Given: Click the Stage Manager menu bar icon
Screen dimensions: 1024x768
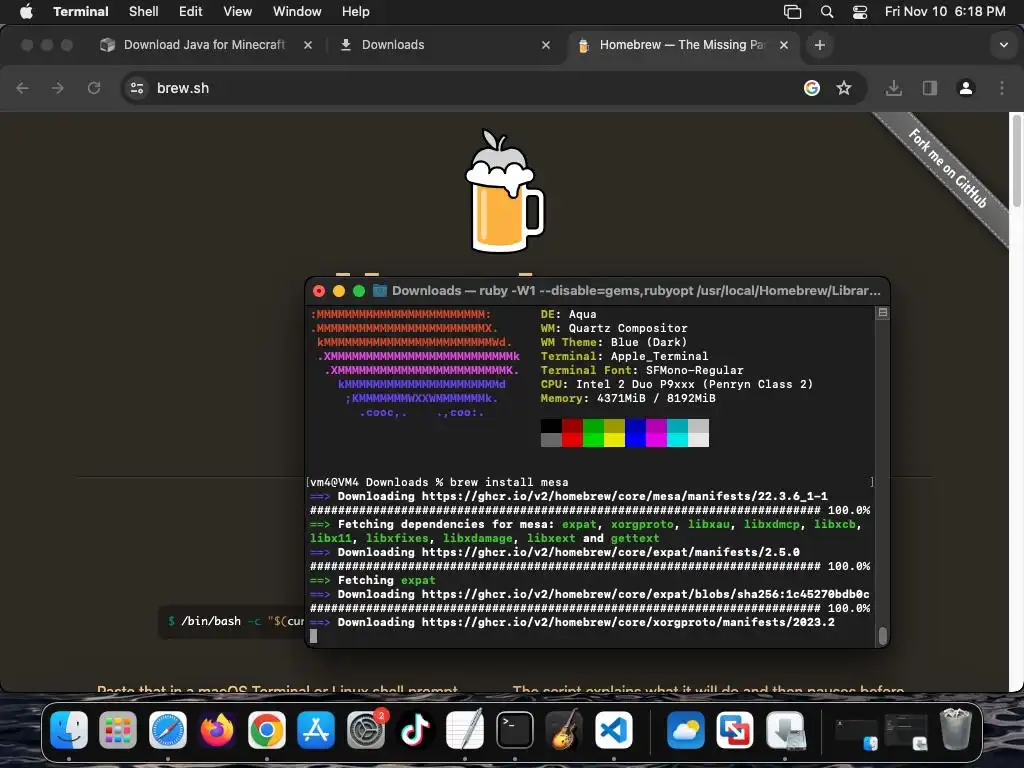Looking at the screenshot, I should click(x=792, y=12).
